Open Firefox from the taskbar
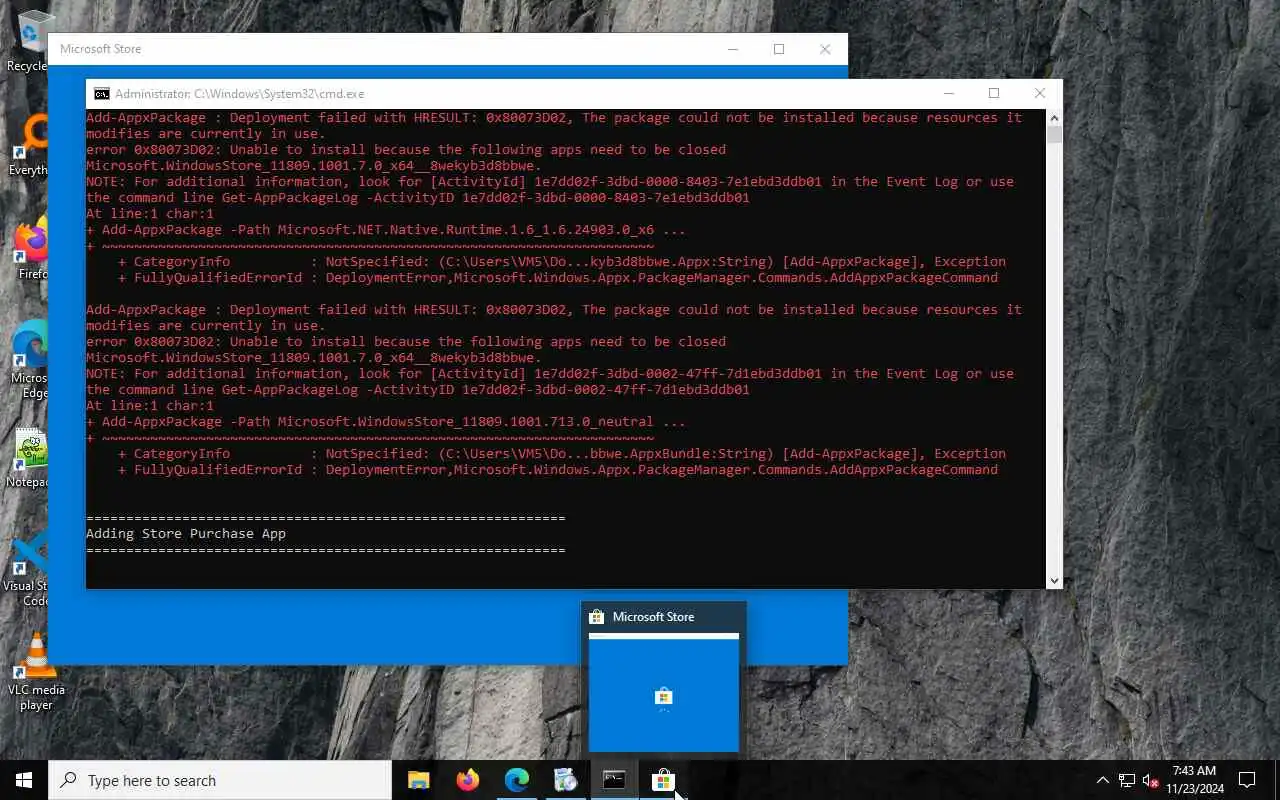 click(467, 780)
